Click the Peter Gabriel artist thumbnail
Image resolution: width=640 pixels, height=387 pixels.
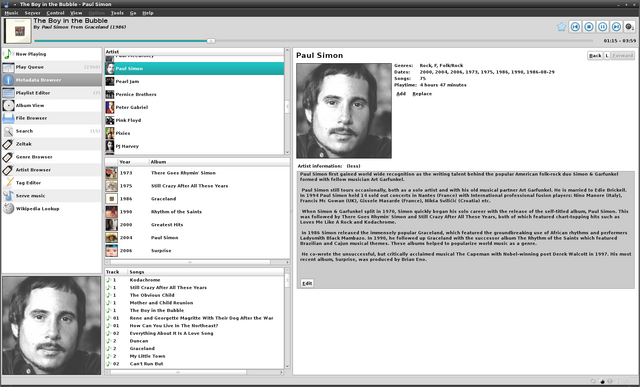[110, 107]
